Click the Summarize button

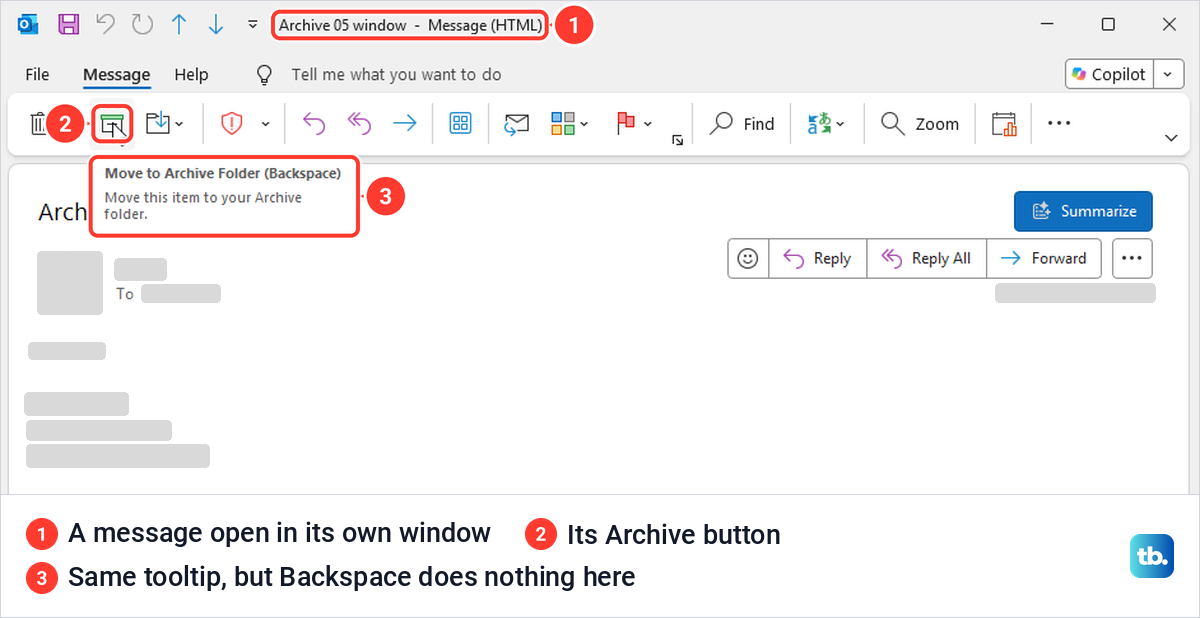[x=1083, y=211]
